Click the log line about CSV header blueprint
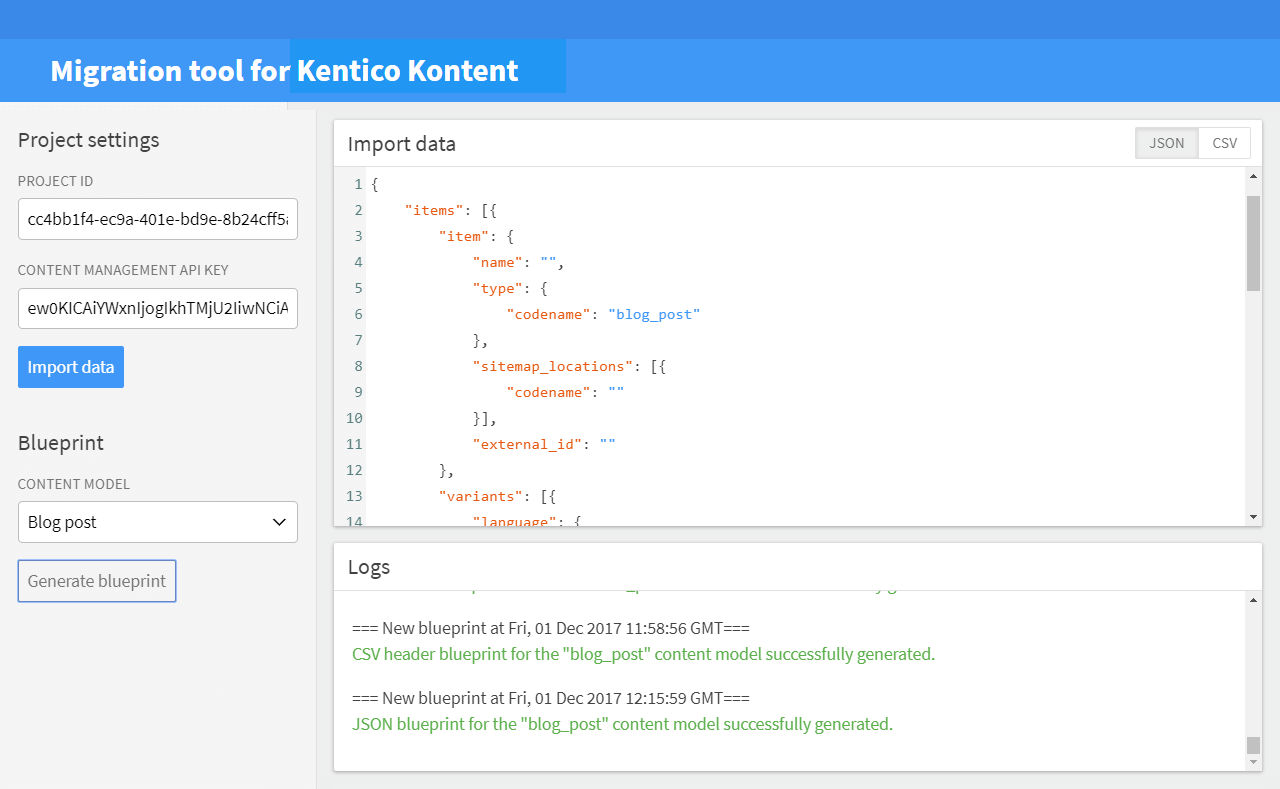1280x789 pixels. 643,654
